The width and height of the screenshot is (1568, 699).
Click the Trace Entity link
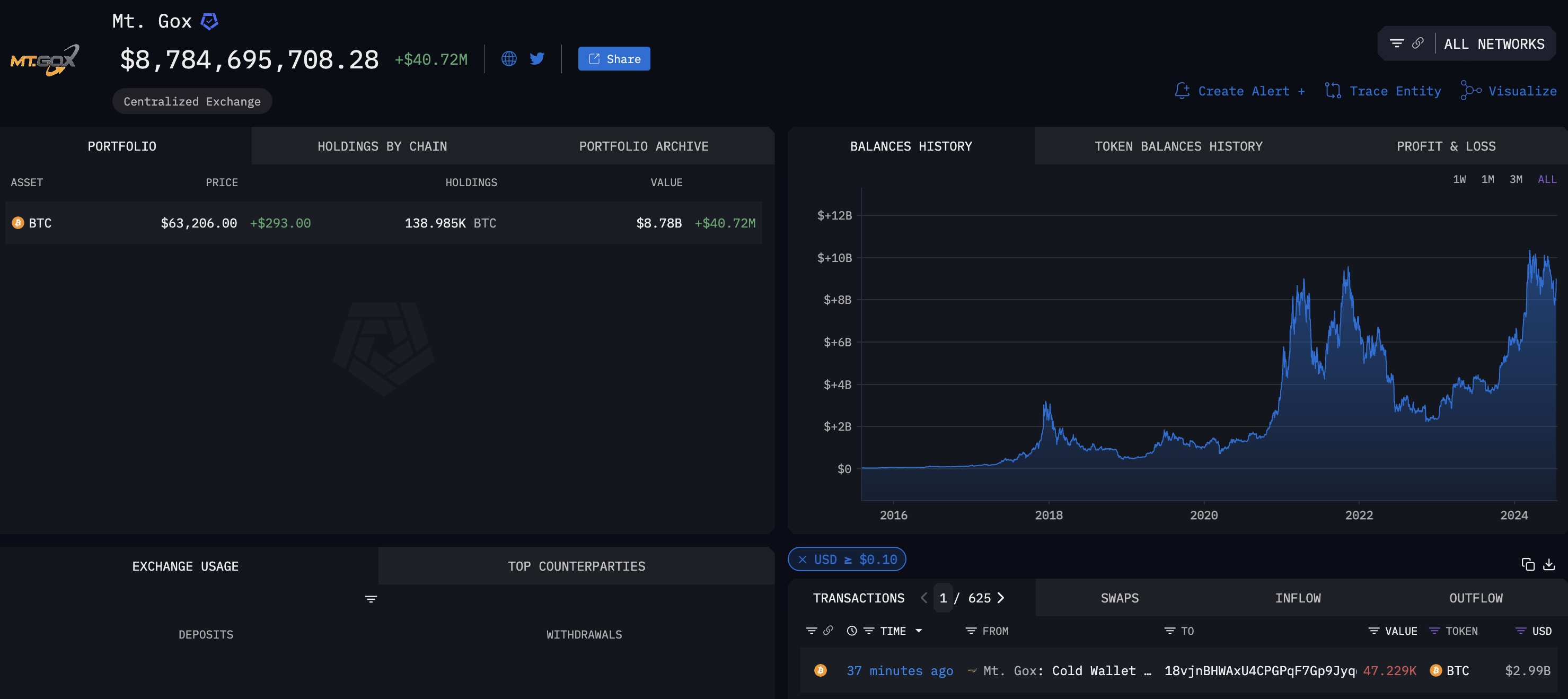(1383, 91)
